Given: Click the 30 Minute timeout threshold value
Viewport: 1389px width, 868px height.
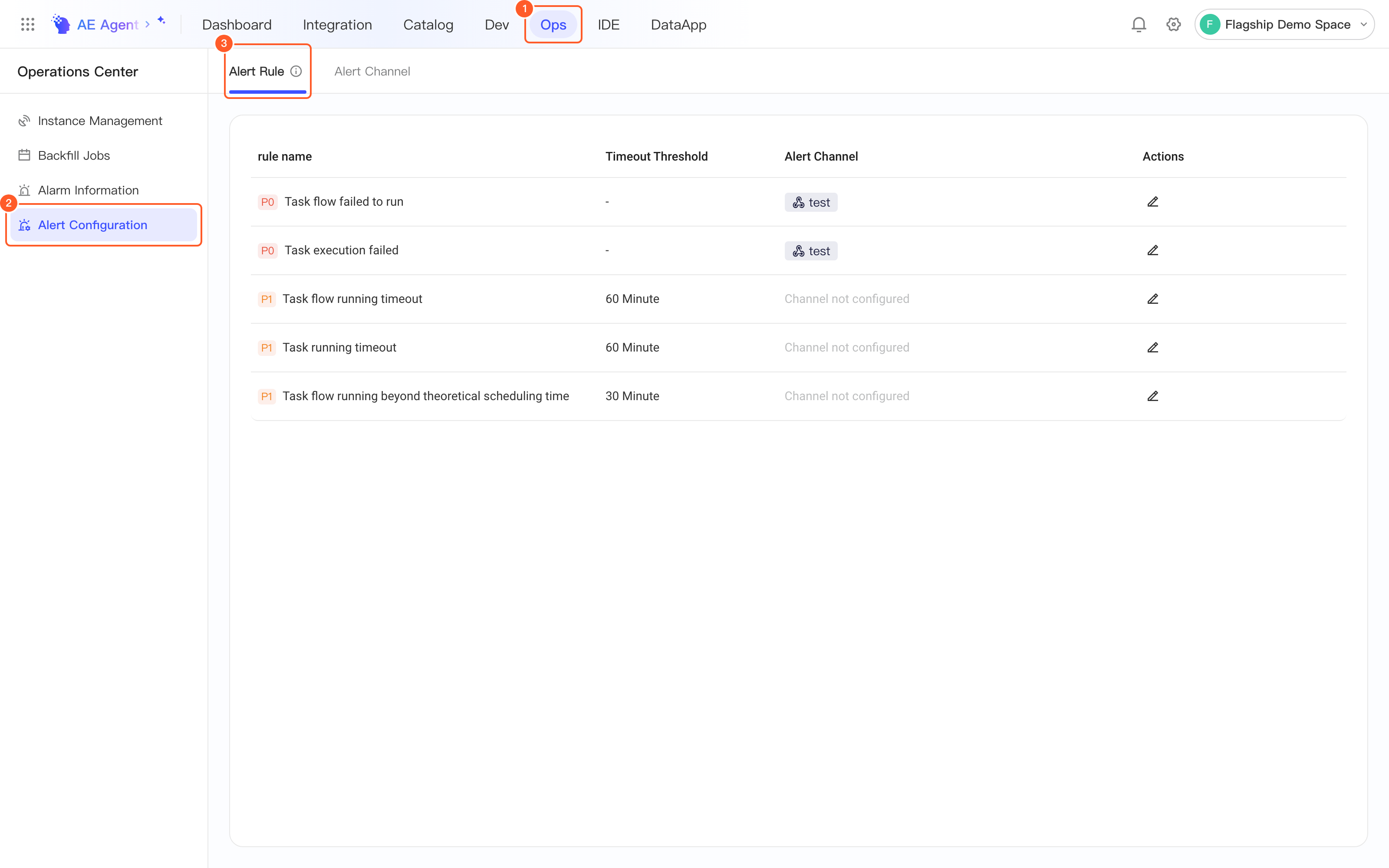Looking at the screenshot, I should click(632, 396).
